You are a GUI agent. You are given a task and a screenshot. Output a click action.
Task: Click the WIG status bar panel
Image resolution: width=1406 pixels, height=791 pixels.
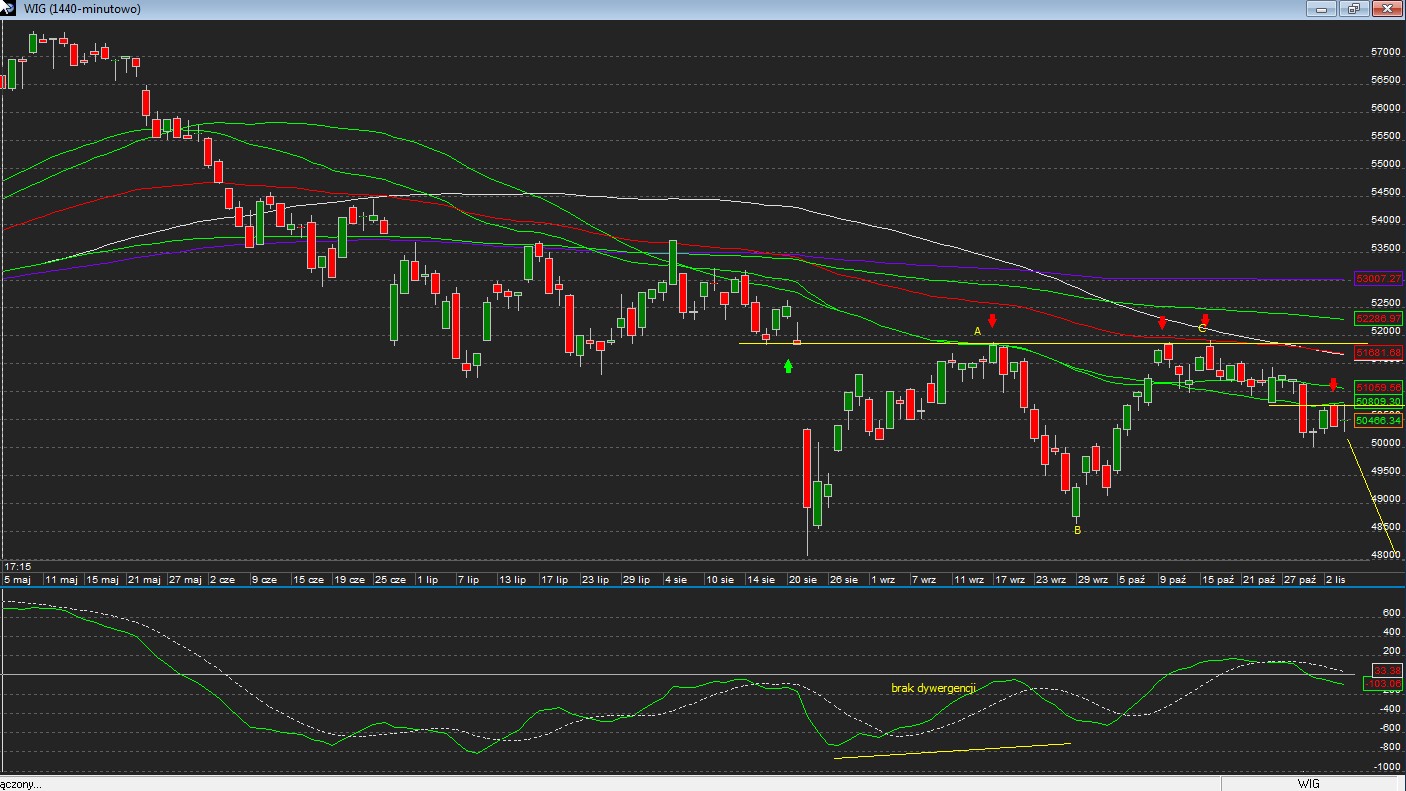tap(1308, 784)
